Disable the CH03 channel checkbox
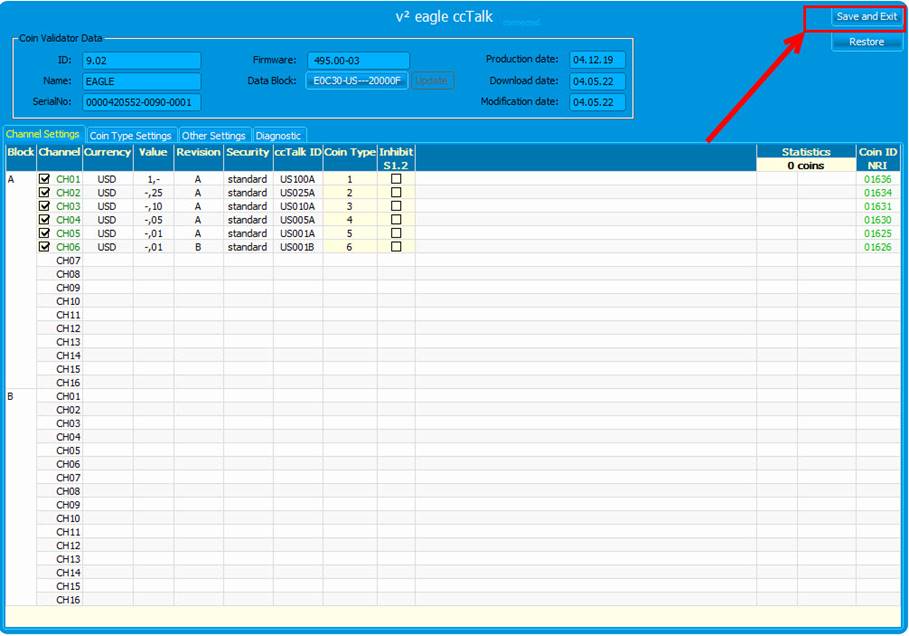This screenshot has width=909, height=636. [x=44, y=206]
